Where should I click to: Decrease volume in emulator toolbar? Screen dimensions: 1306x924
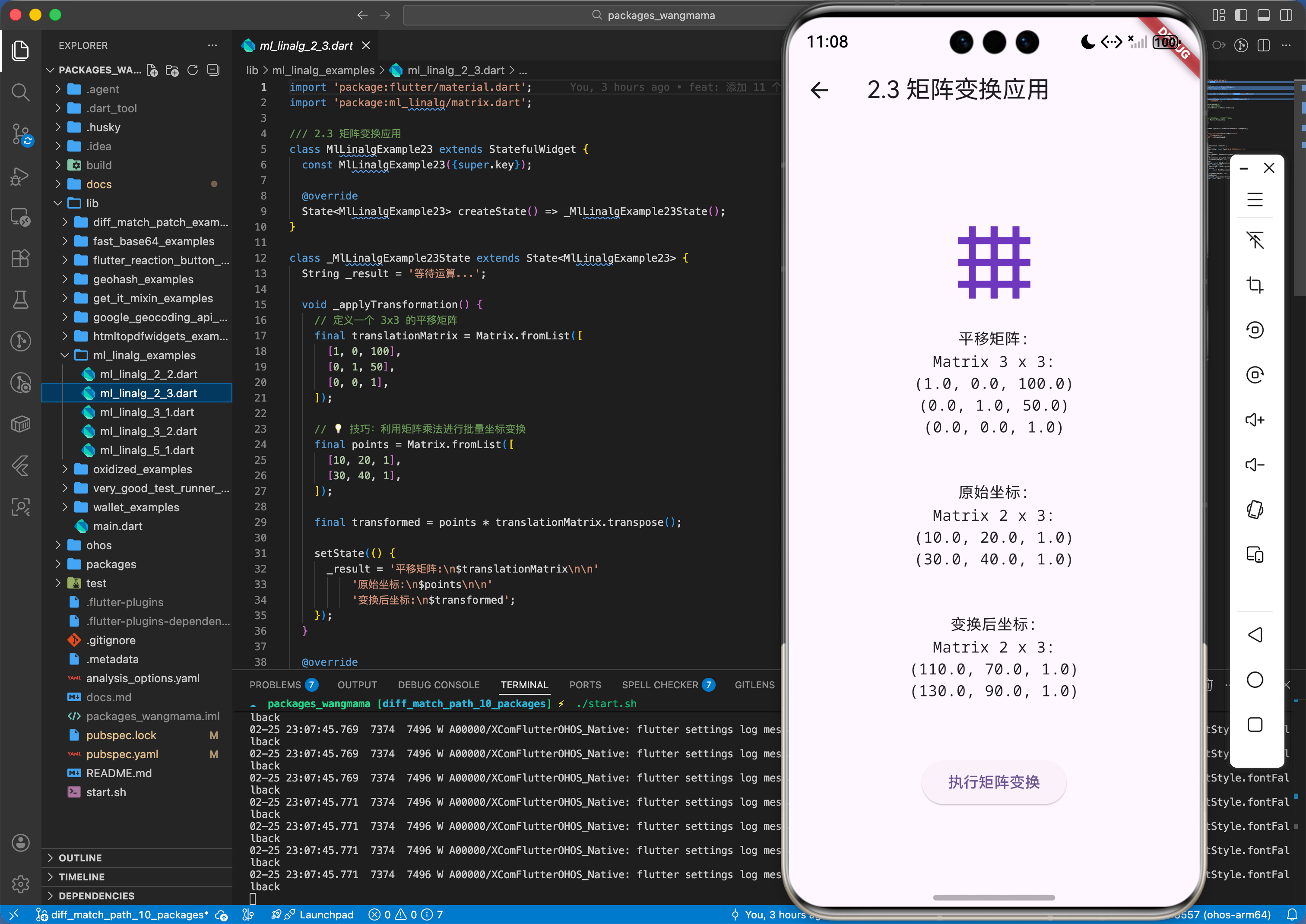(x=1255, y=465)
